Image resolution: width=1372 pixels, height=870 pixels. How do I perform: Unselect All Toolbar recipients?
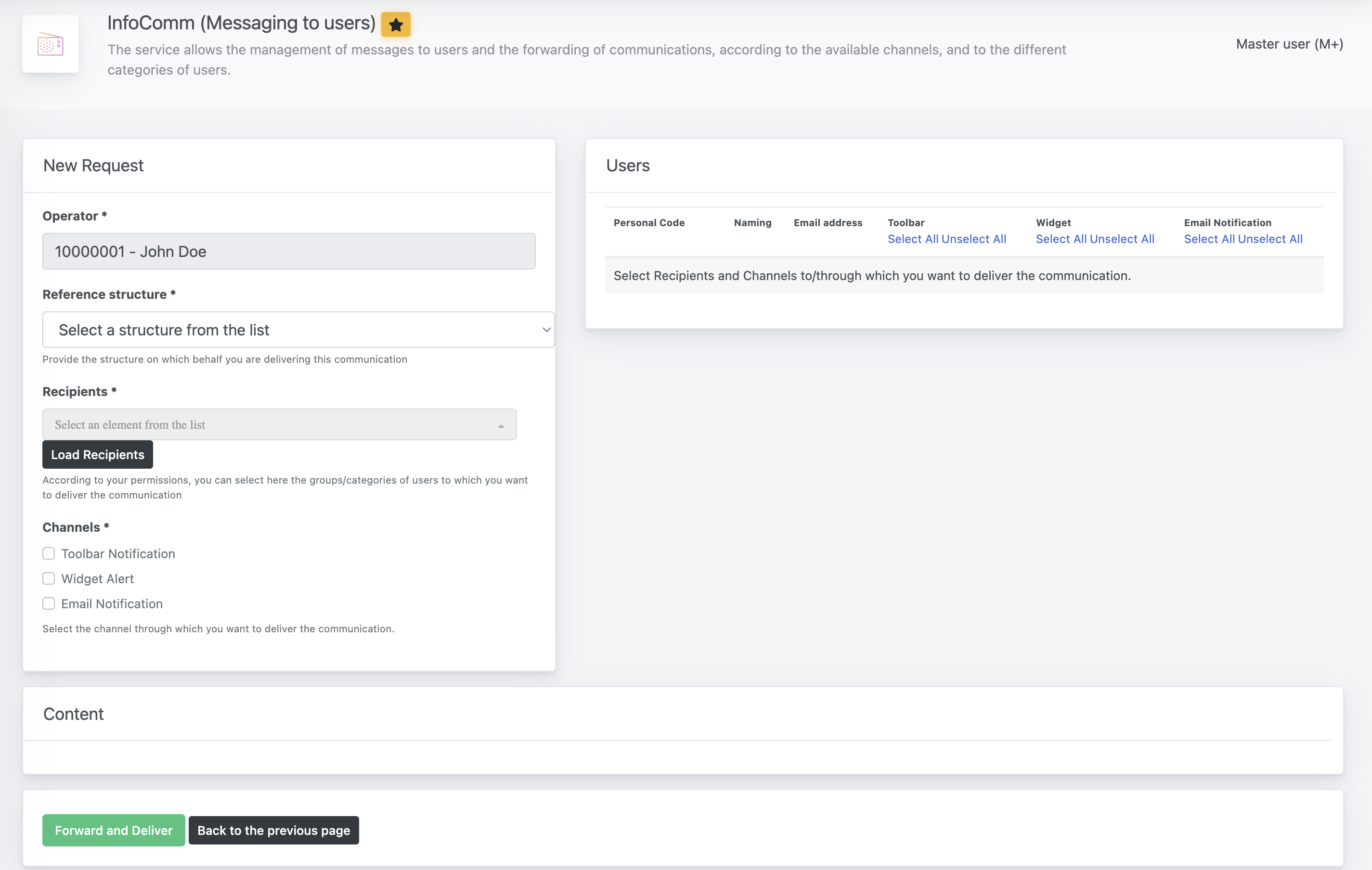click(975, 238)
